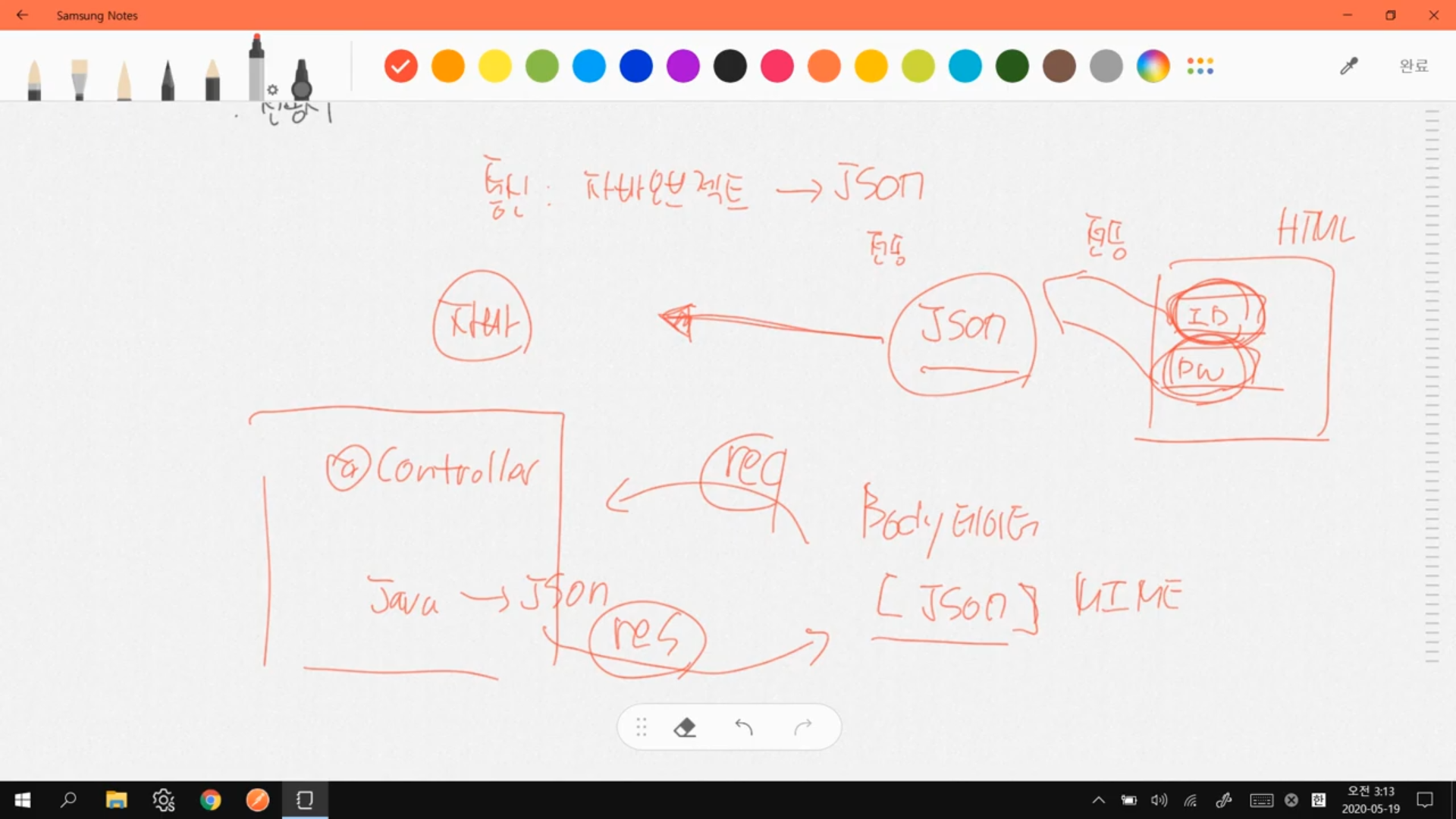Open marker pen settings gear
This screenshot has height=819, width=1456.
click(x=273, y=89)
